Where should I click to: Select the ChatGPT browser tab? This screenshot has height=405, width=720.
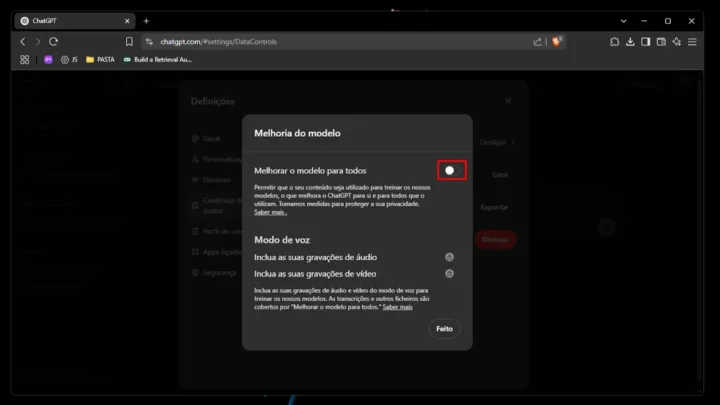click(70, 20)
